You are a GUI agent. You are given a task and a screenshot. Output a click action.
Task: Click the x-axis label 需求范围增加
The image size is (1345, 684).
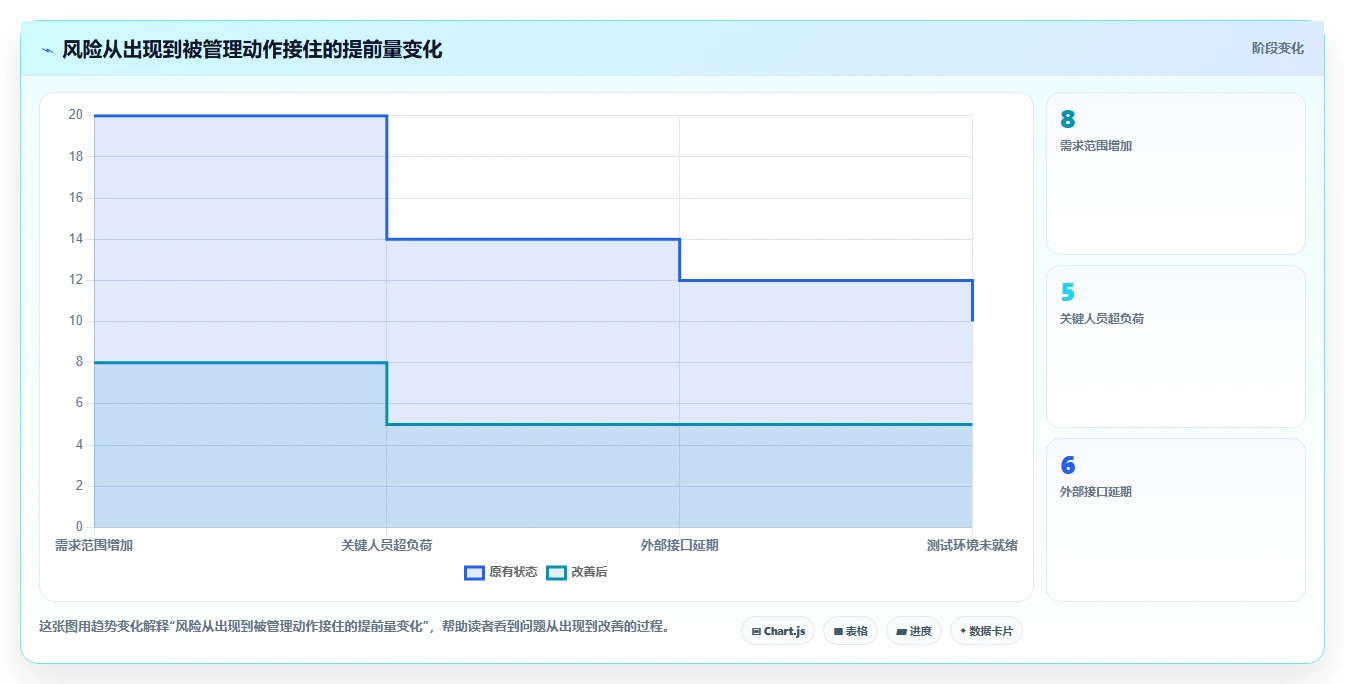[94, 545]
